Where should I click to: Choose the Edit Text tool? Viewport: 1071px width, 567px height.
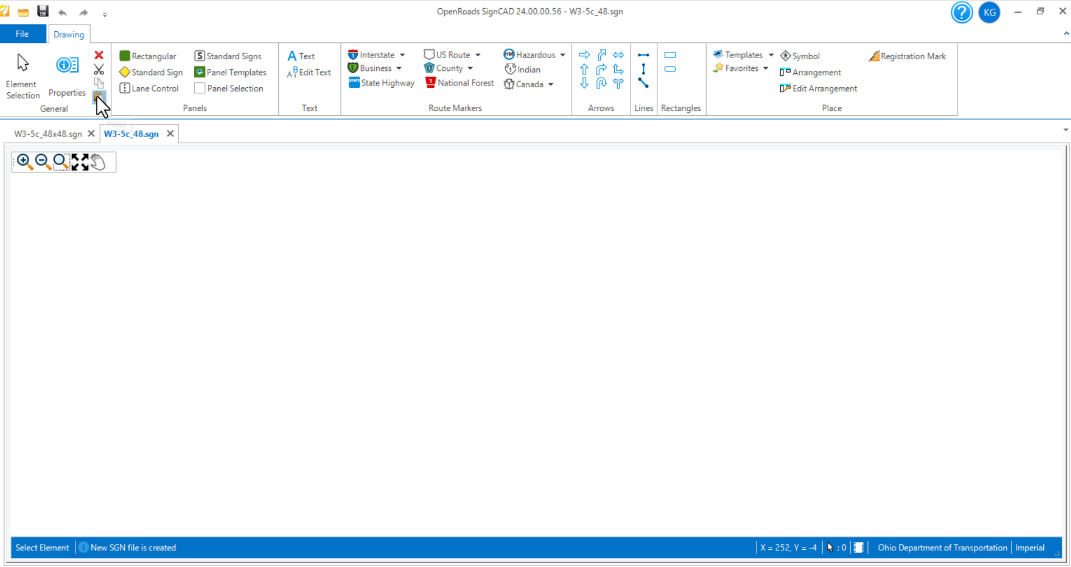pyautogui.click(x=309, y=72)
